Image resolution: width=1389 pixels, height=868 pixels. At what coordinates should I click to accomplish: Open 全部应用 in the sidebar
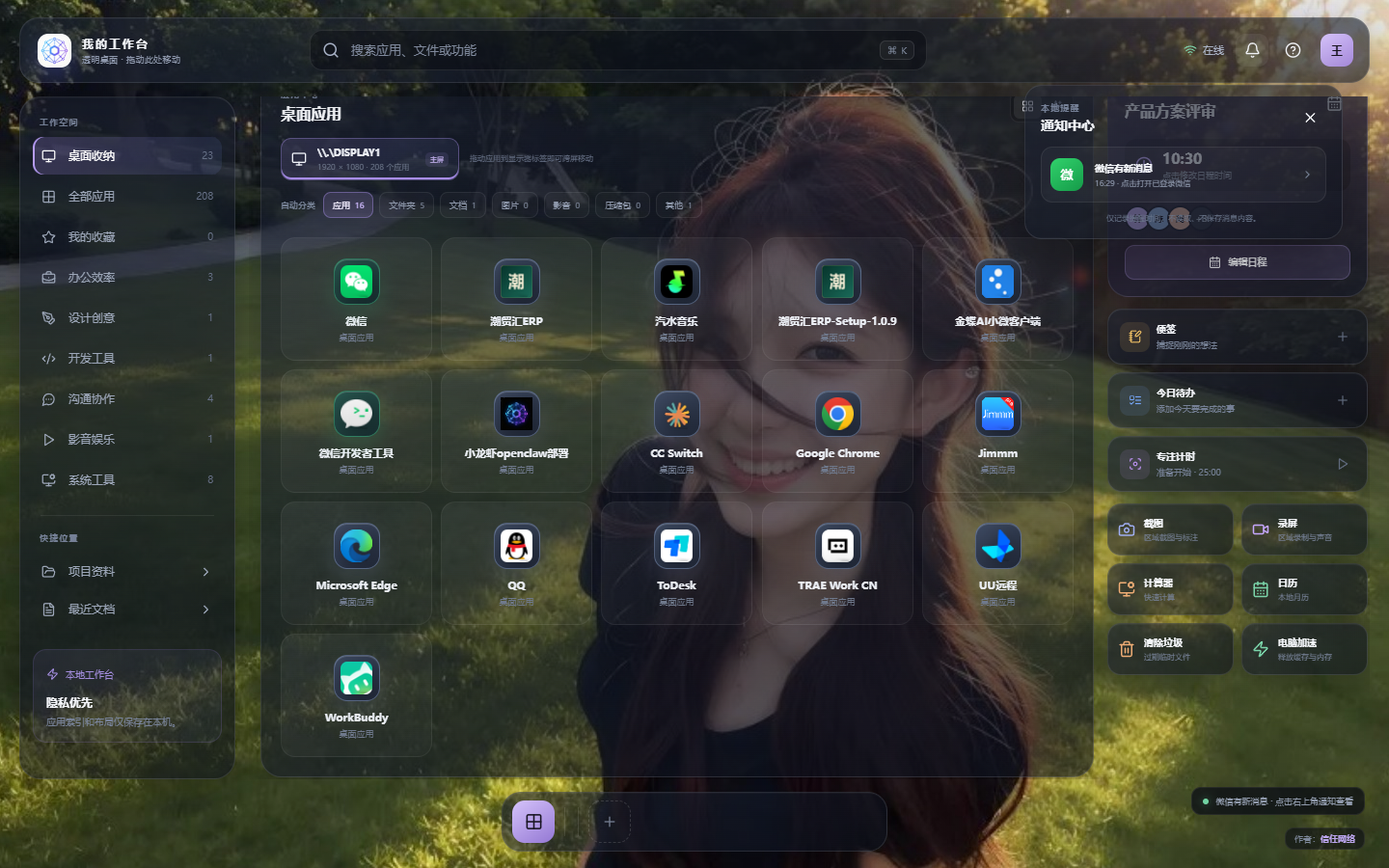click(x=127, y=196)
